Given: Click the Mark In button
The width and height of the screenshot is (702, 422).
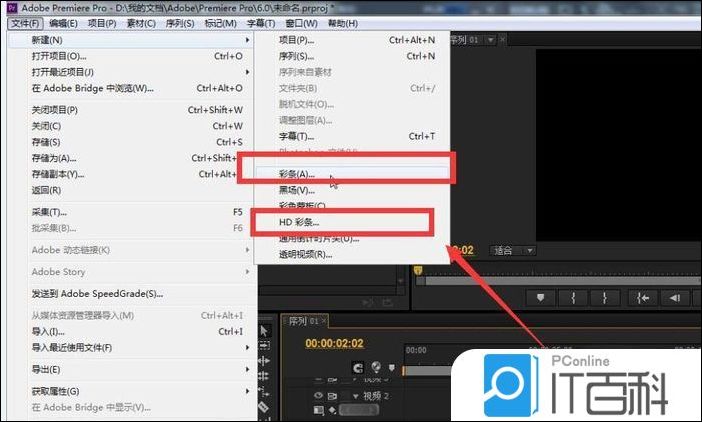Looking at the screenshot, I should (573, 298).
